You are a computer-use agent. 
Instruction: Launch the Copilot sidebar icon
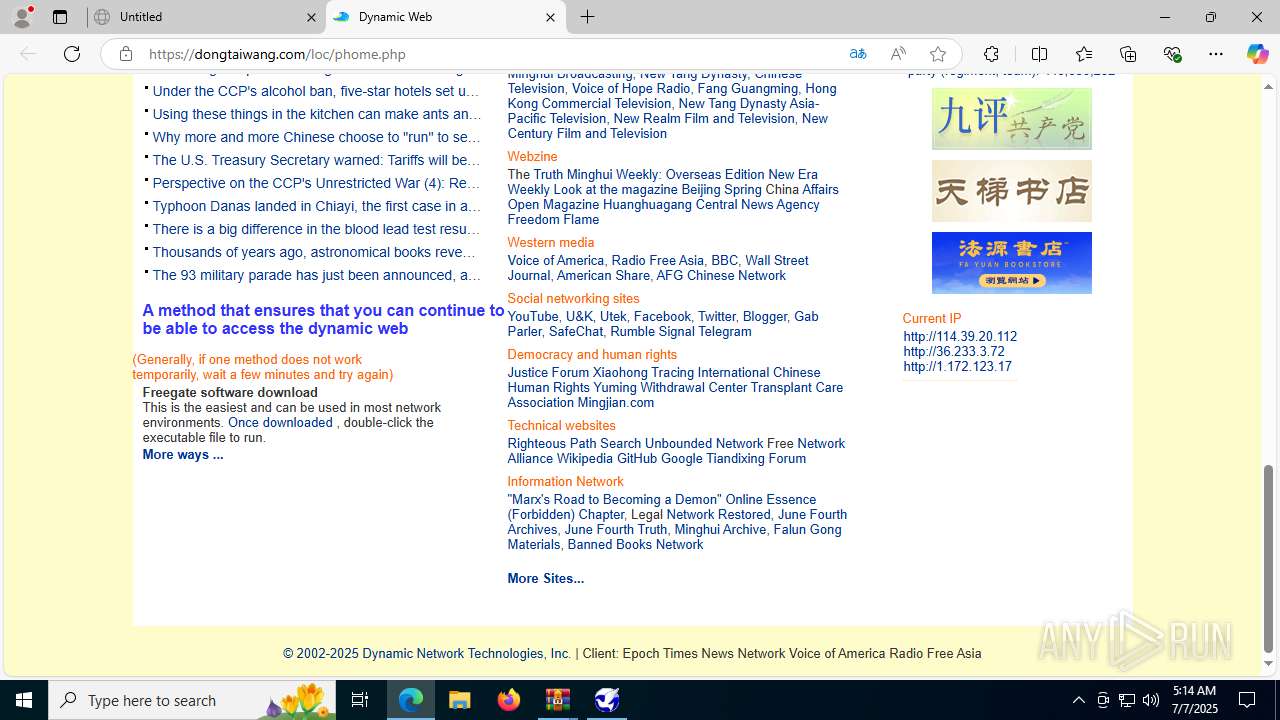click(x=1257, y=54)
